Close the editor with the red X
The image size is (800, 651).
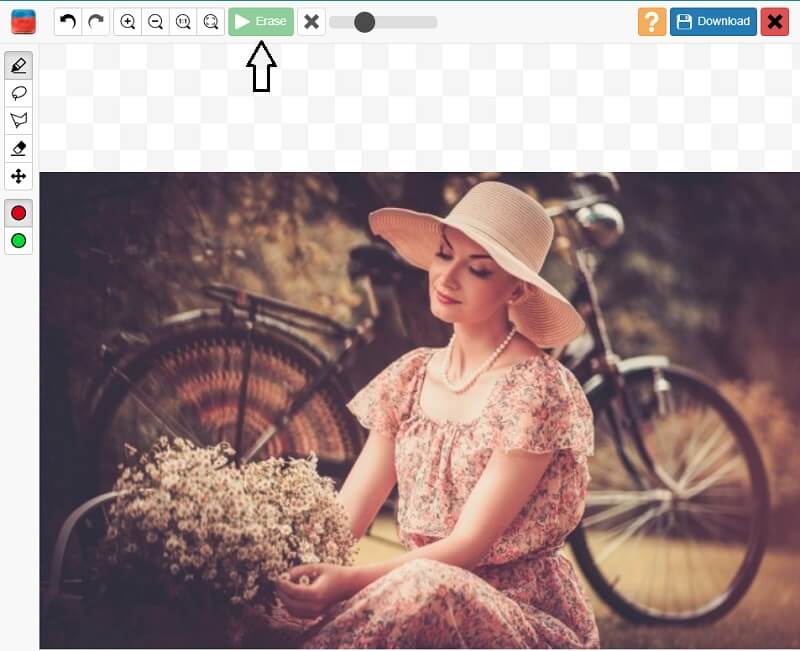(776, 21)
